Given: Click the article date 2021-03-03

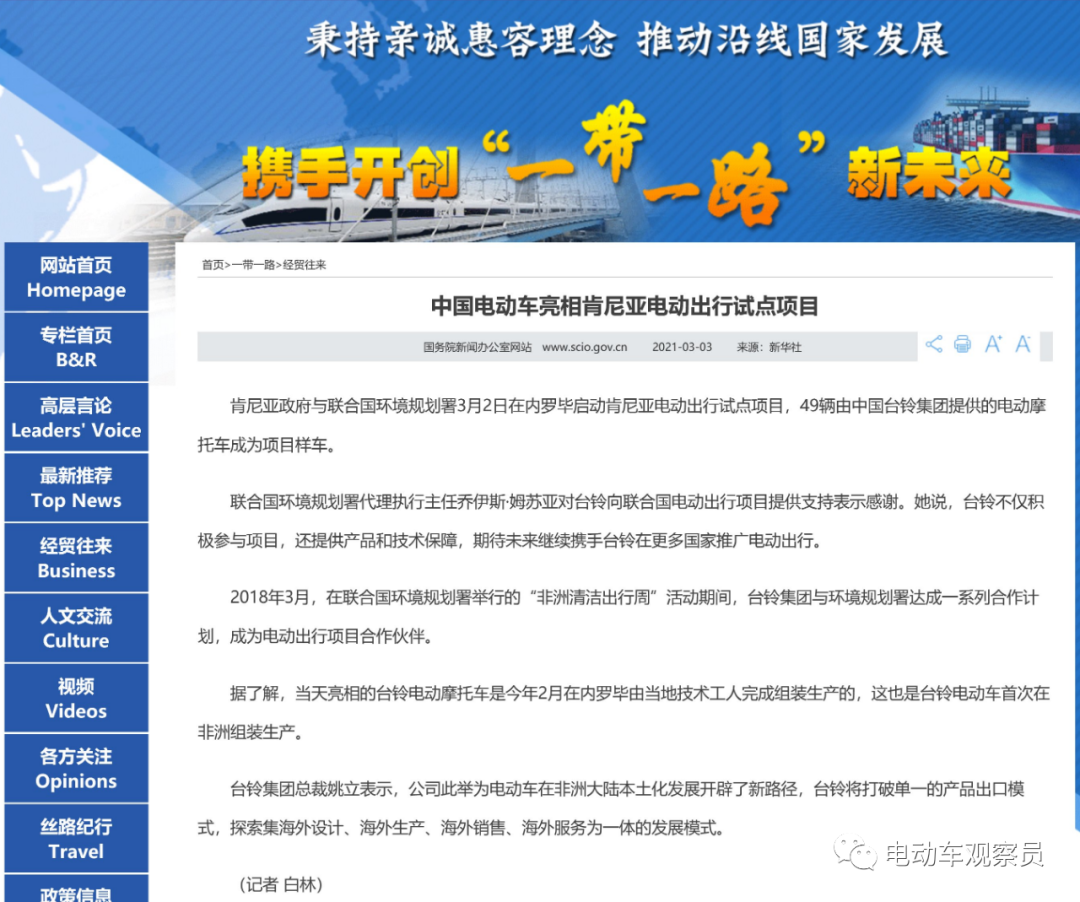Looking at the screenshot, I should (x=682, y=347).
